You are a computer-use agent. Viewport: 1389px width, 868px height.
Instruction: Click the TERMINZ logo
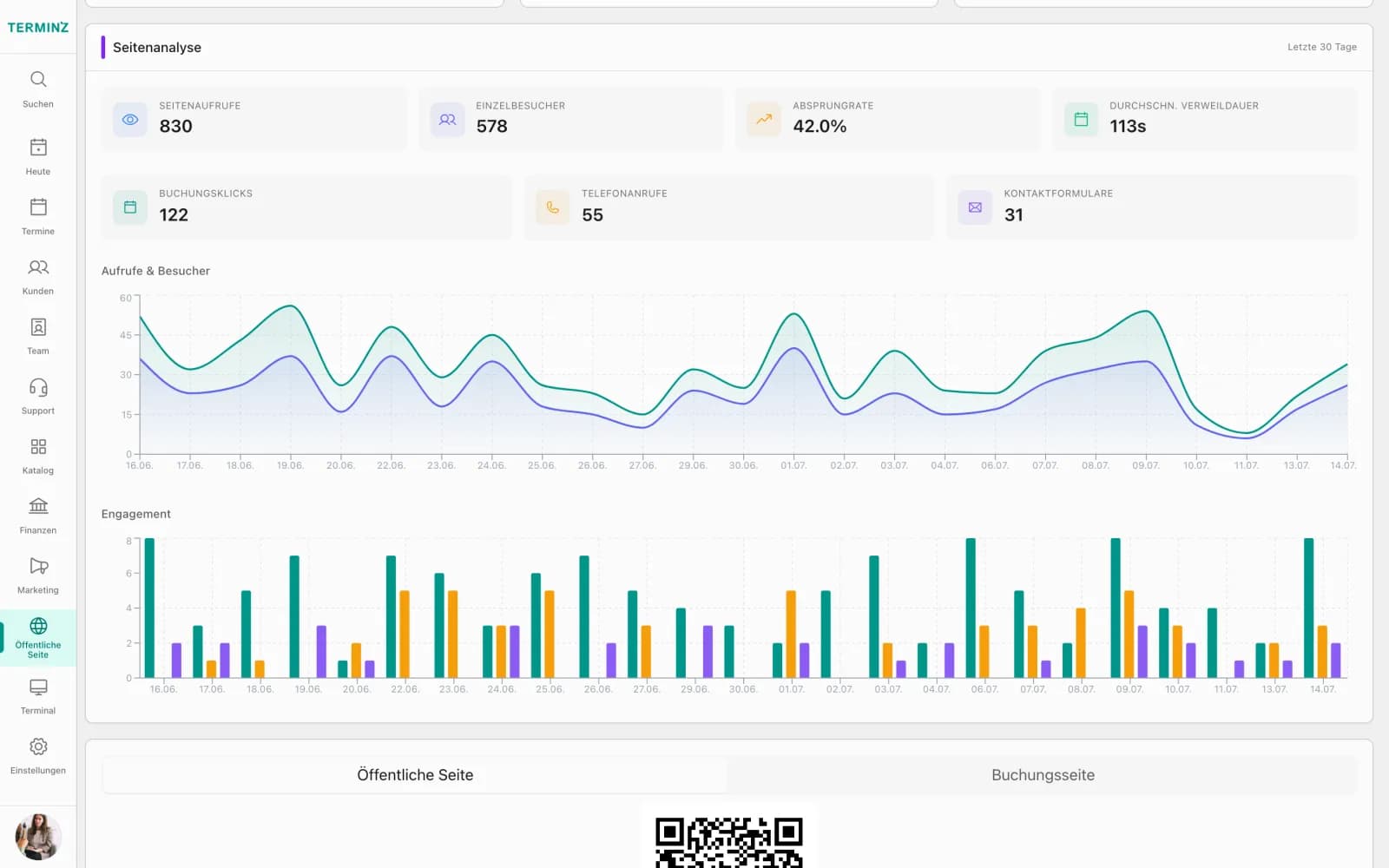(38, 28)
